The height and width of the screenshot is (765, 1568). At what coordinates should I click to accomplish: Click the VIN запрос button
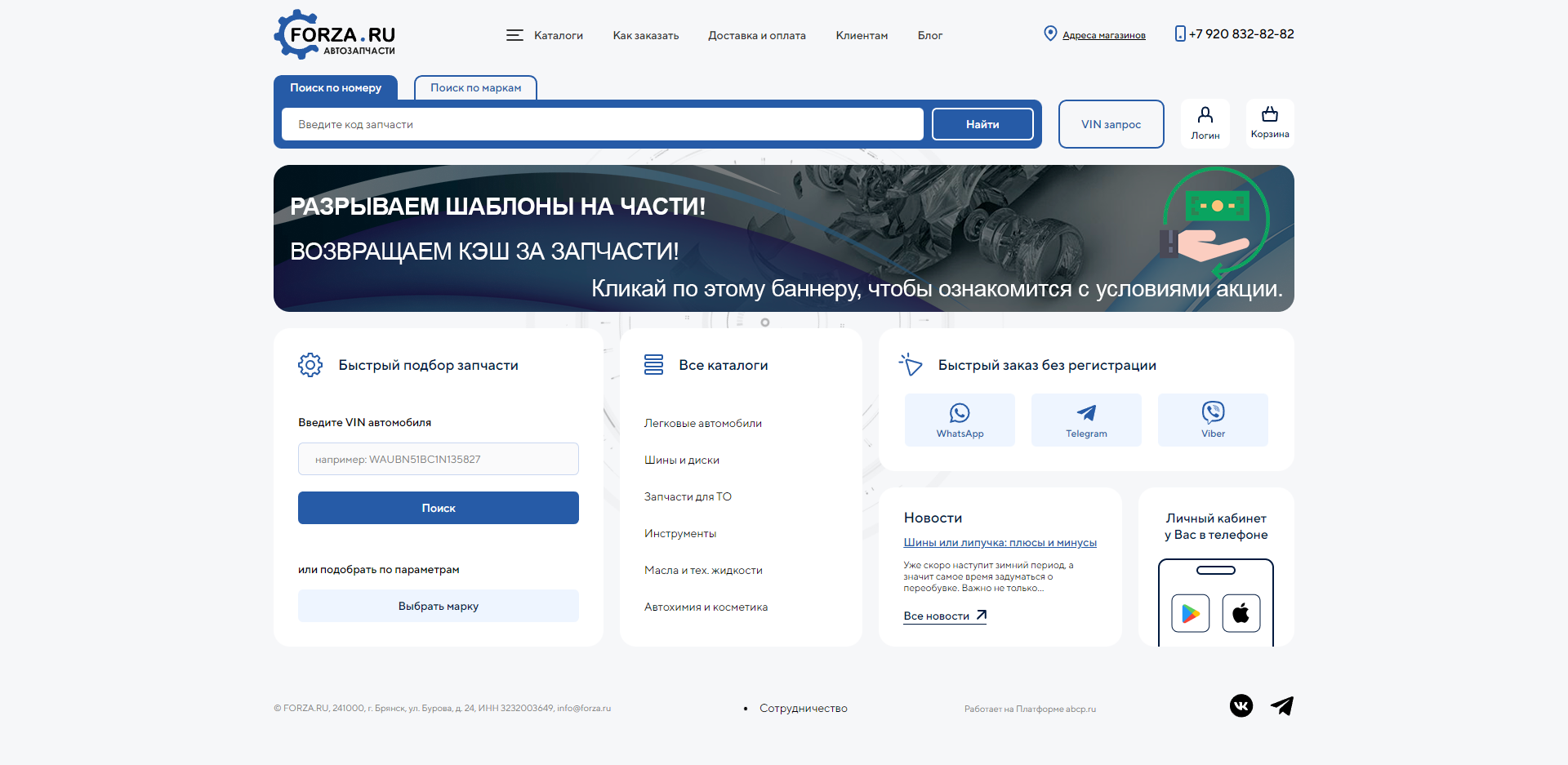coord(1111,124)
